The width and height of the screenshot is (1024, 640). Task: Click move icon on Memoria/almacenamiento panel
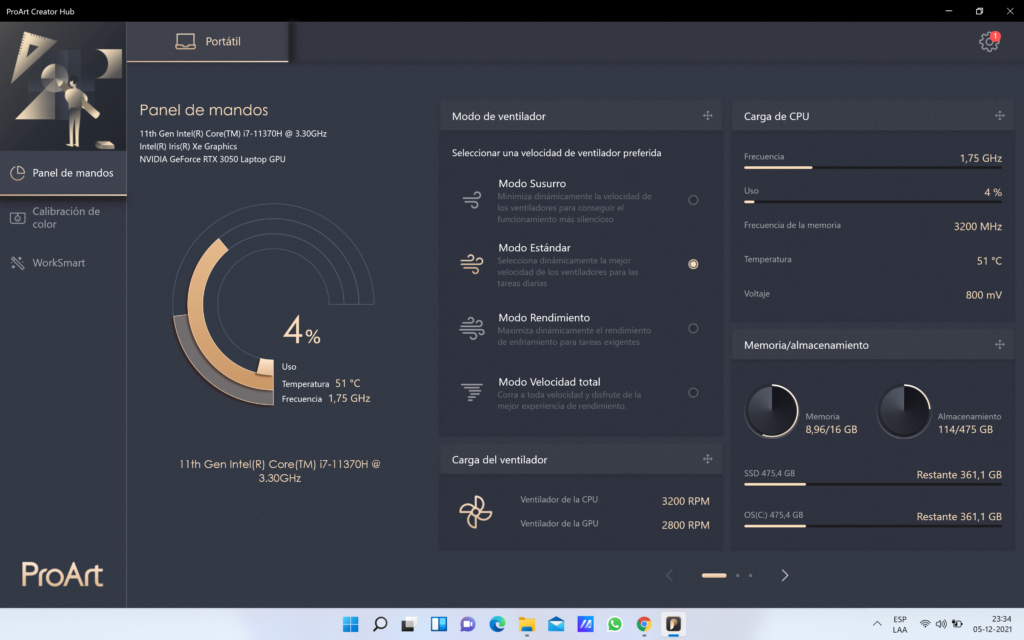pos(999,345)
